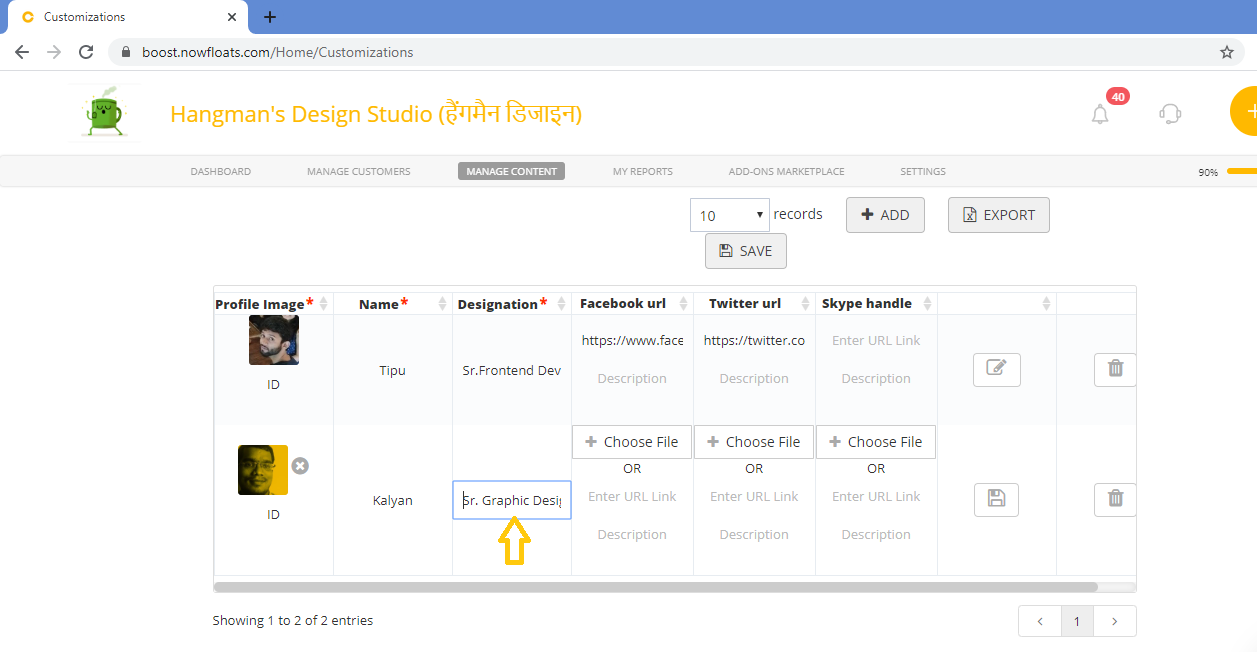Click the Designation input for Kalyan
This screenshot has width=1257, height=652.
coord(512,500)
